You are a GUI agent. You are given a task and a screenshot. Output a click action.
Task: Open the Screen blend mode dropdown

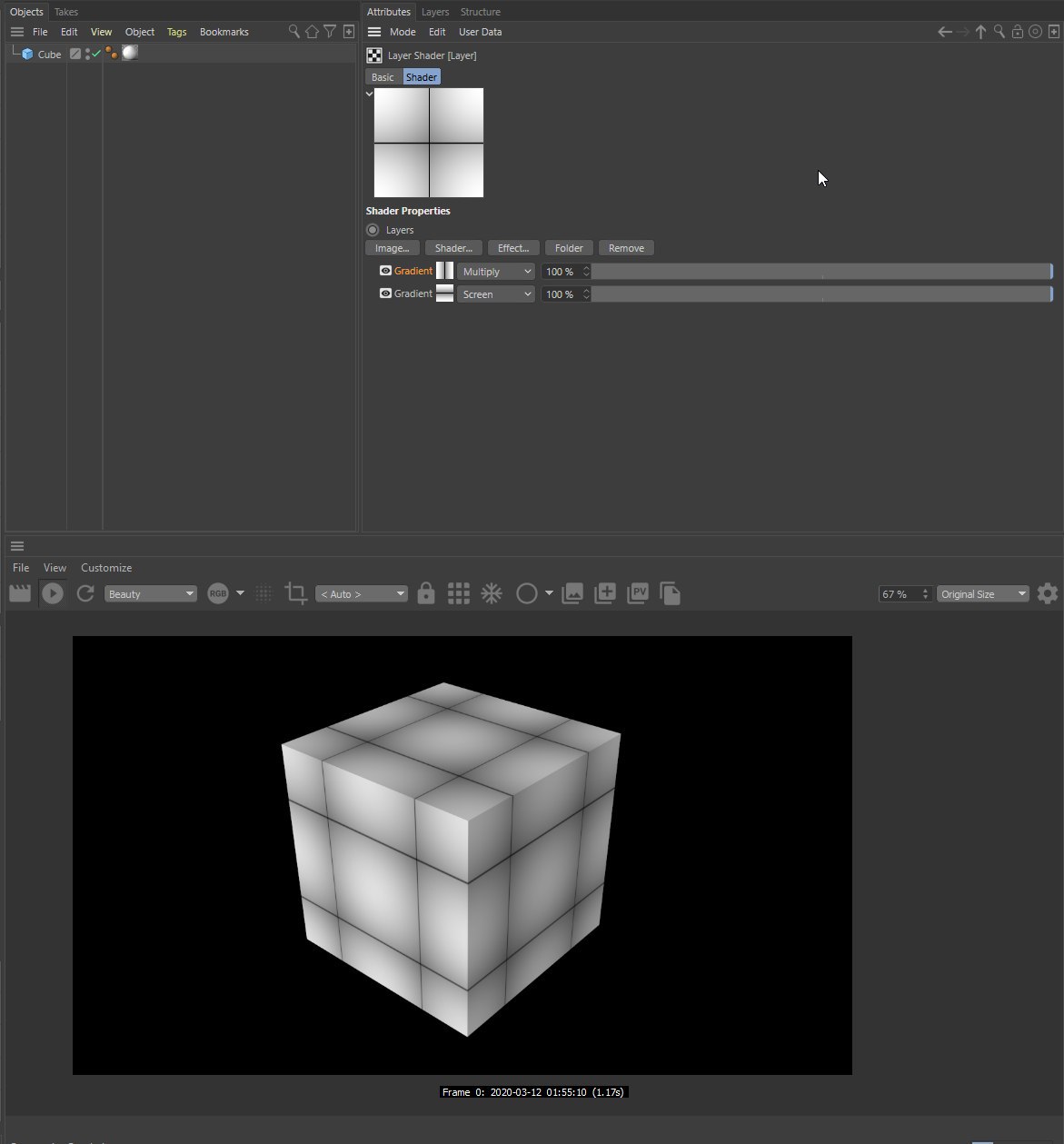click(496, 294)
